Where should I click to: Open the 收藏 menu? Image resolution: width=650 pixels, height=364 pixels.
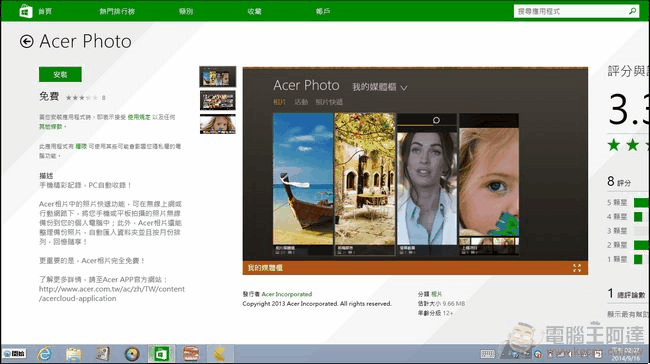coord(254,11)
